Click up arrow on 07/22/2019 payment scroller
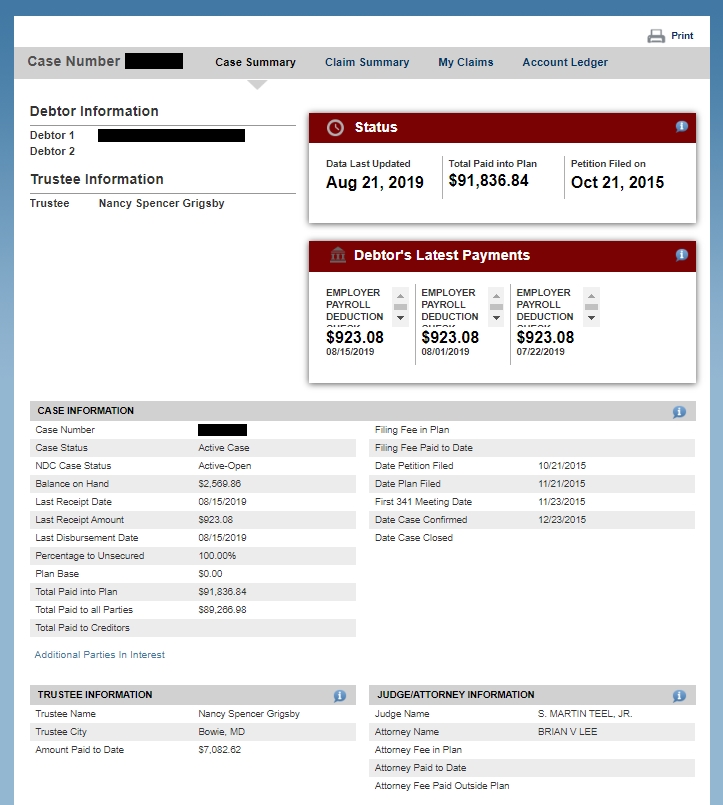The width and height of the screenshot is (723, 805). (x=592, y=296)
